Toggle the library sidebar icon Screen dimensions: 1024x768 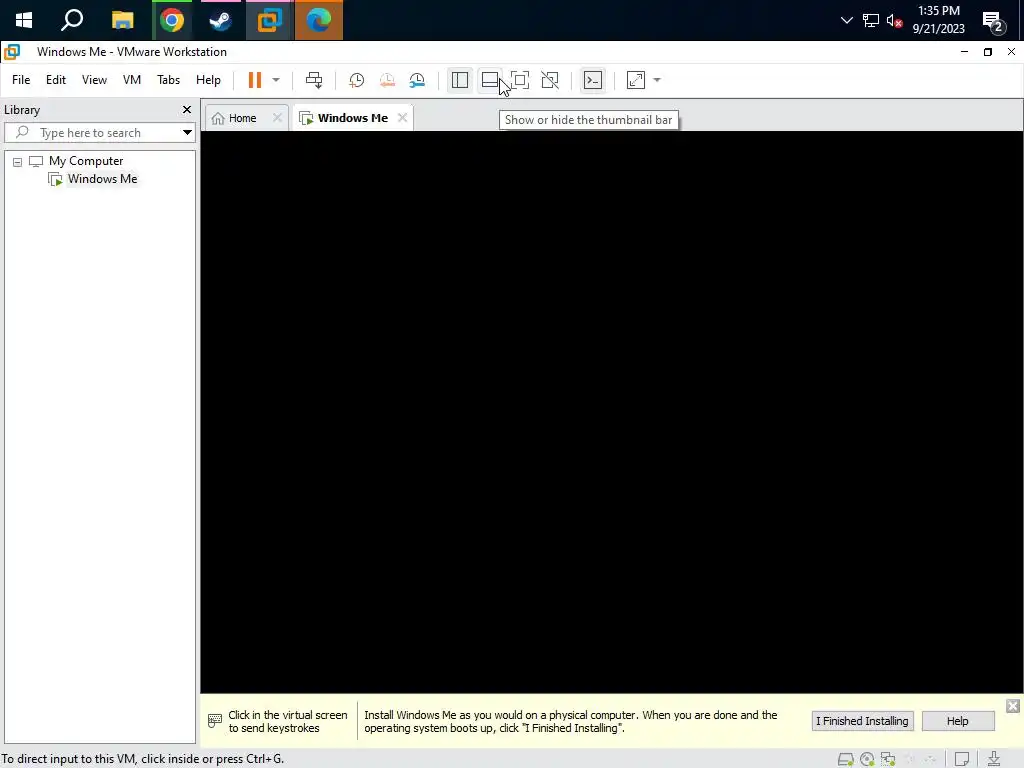coord(460,80)
